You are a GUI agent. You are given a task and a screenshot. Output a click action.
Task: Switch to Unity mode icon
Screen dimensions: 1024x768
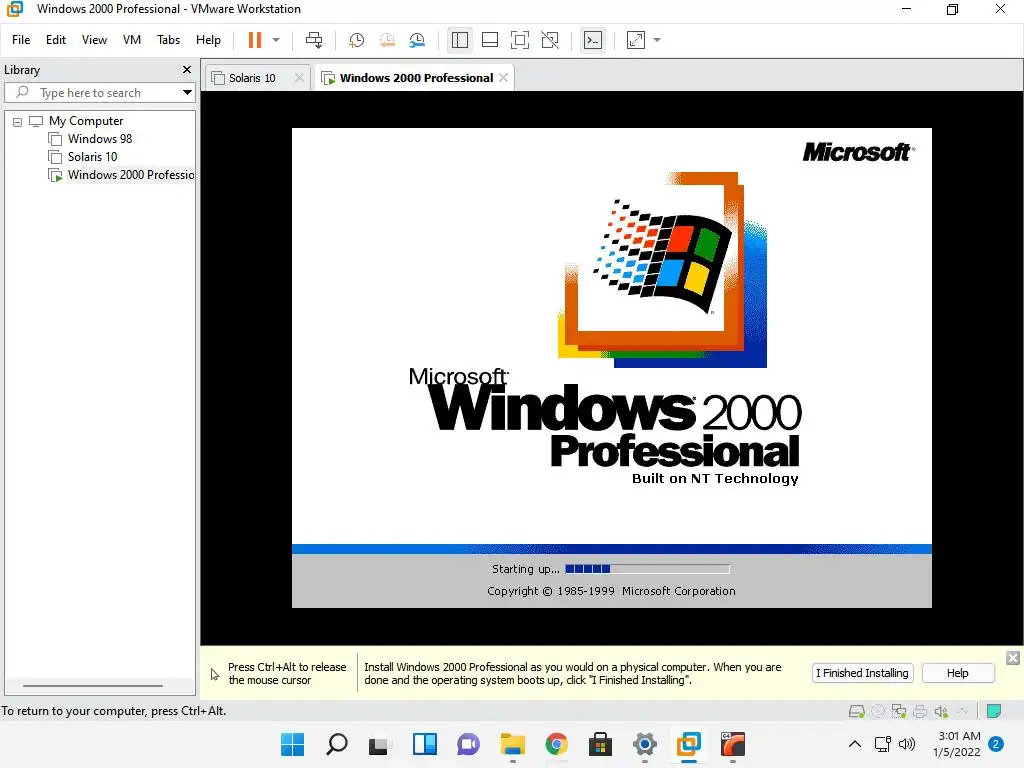tap(551, 40)
